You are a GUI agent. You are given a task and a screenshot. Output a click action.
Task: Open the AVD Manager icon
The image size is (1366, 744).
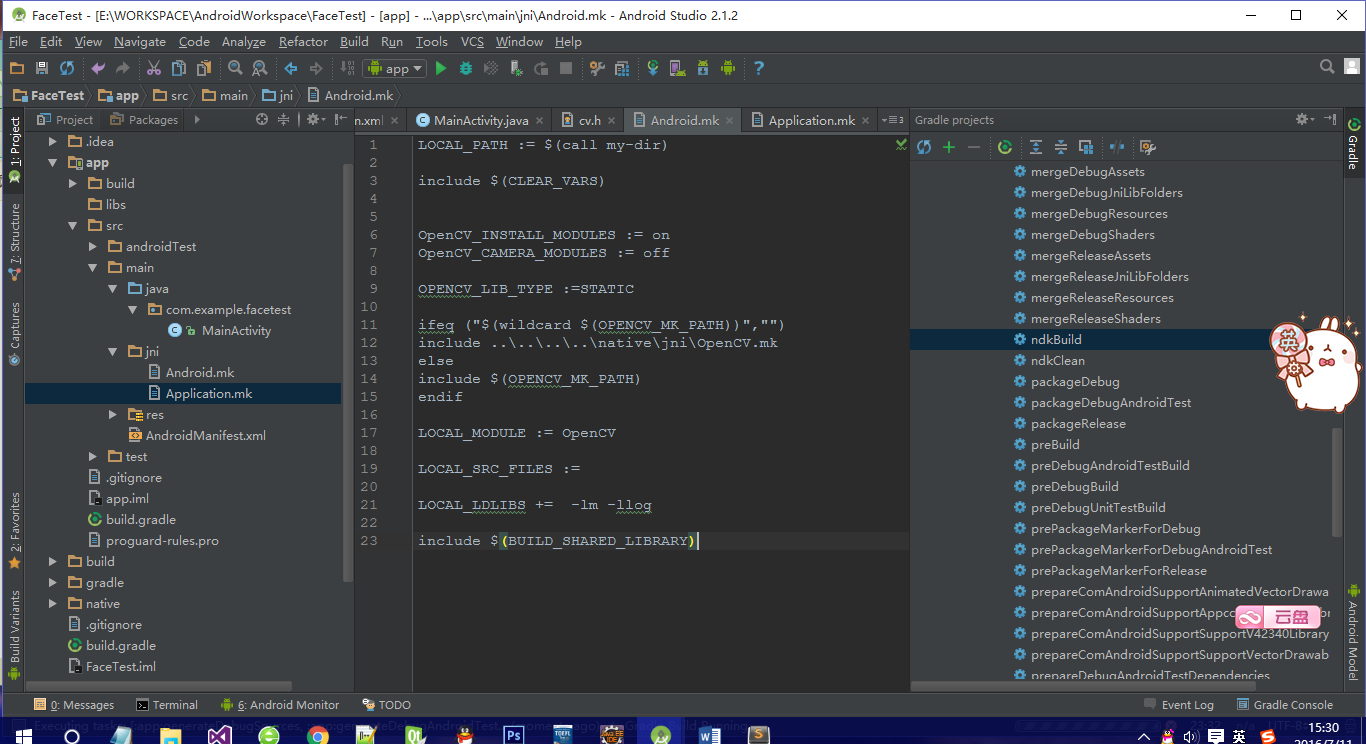point(678,68)
